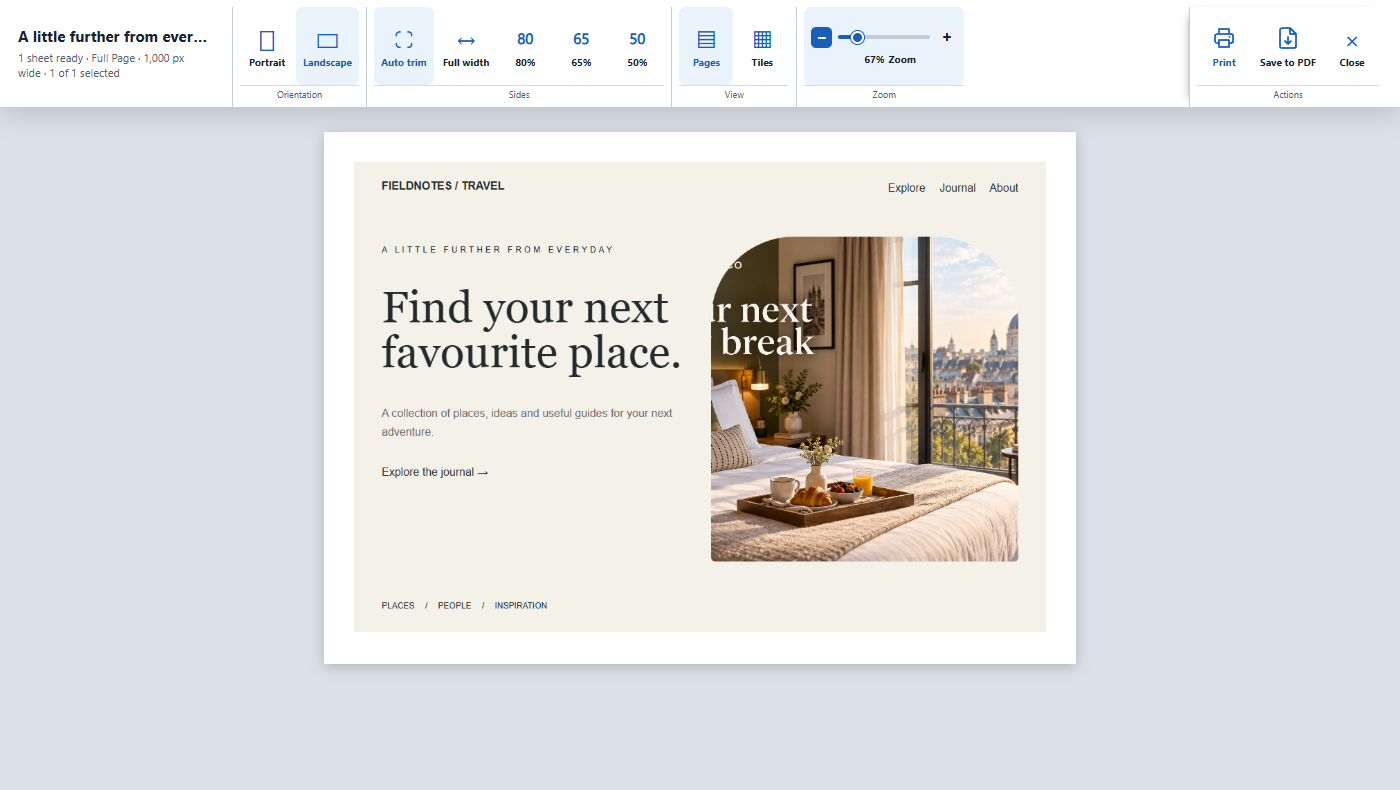Viewport: 1400px width, 790px height.
Task: Click the PLACES footer text
Action: pyautogui.click(x=398, y=606)
